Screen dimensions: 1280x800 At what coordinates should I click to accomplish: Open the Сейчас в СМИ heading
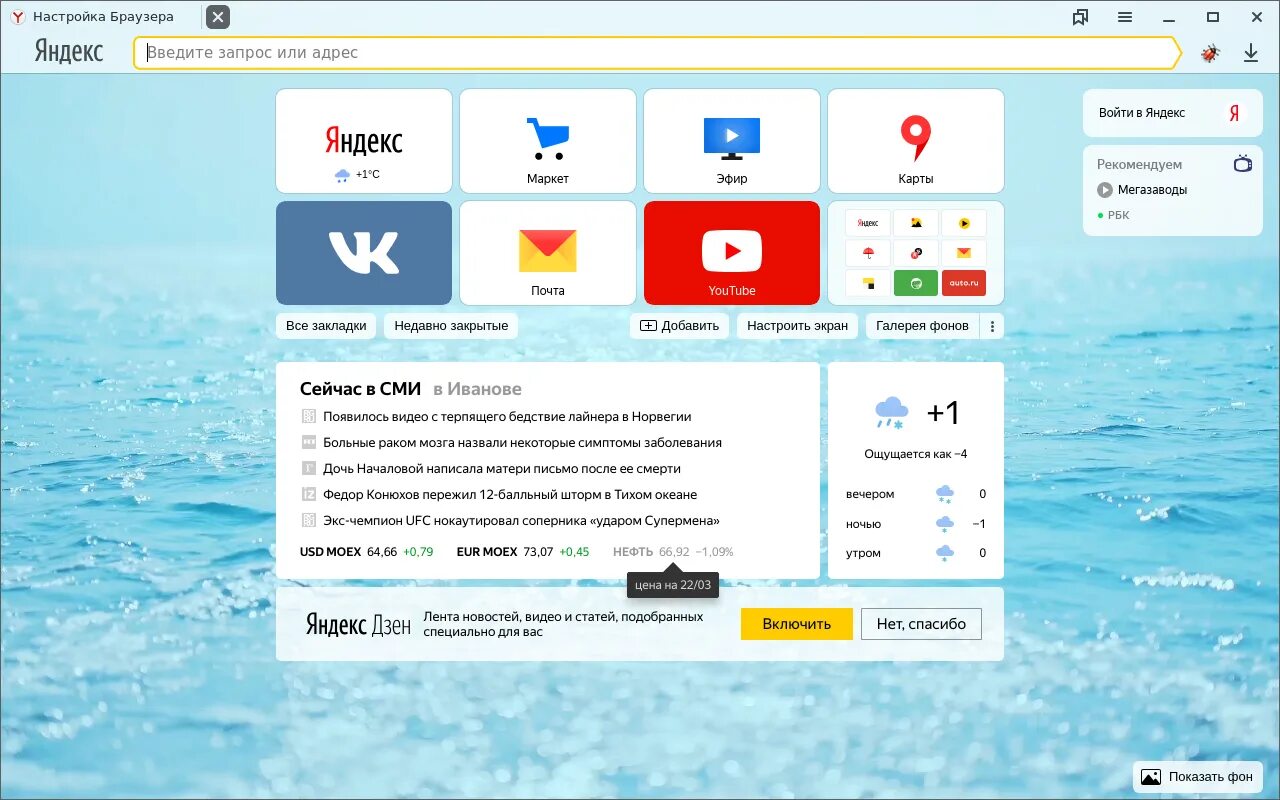(360, 389)
